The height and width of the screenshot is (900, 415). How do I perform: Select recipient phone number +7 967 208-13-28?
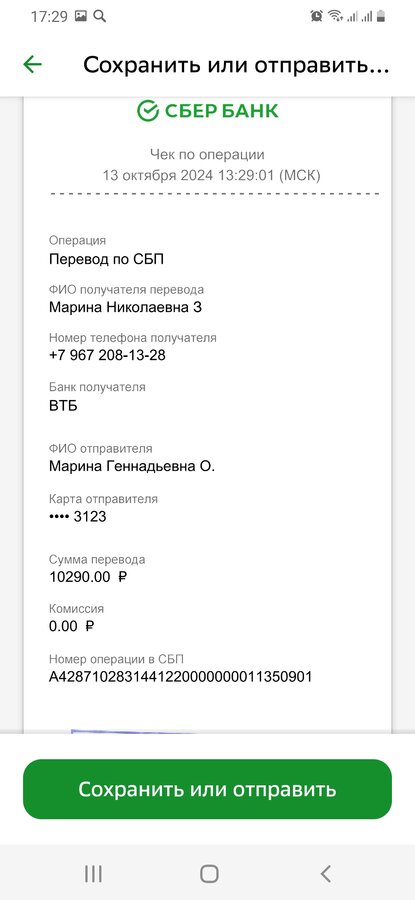pyautogui.click(x=107, y=355)
